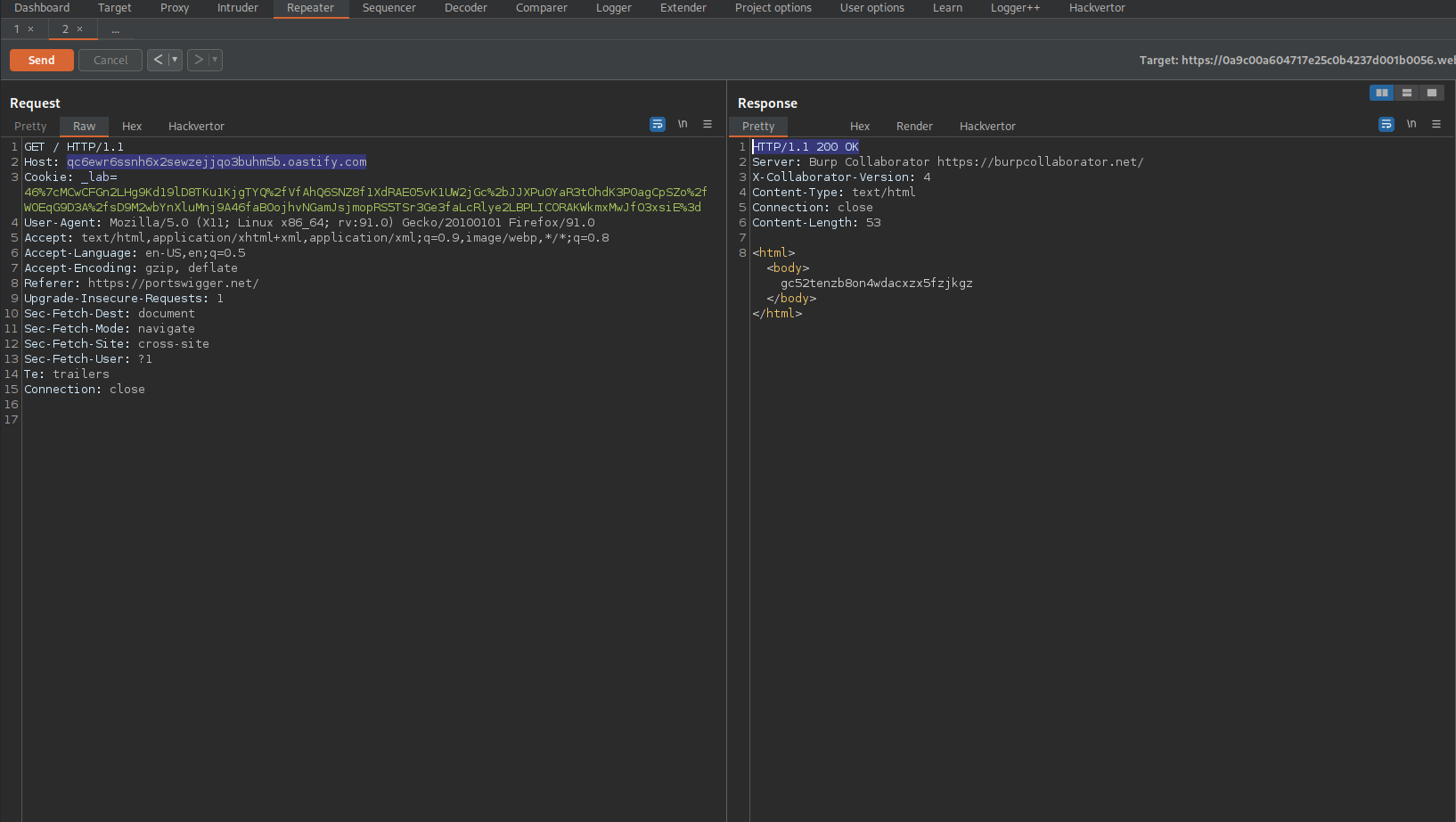Switch Request view to Hackvertor
Viewport: 1456px width, 822px height.
(197, 127)
